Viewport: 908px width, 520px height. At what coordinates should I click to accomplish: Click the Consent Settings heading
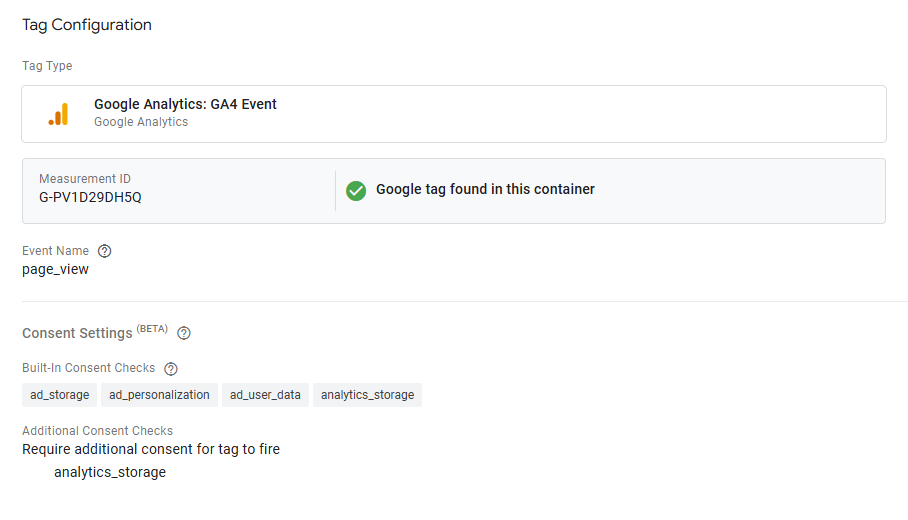click(x=77, y=334)
